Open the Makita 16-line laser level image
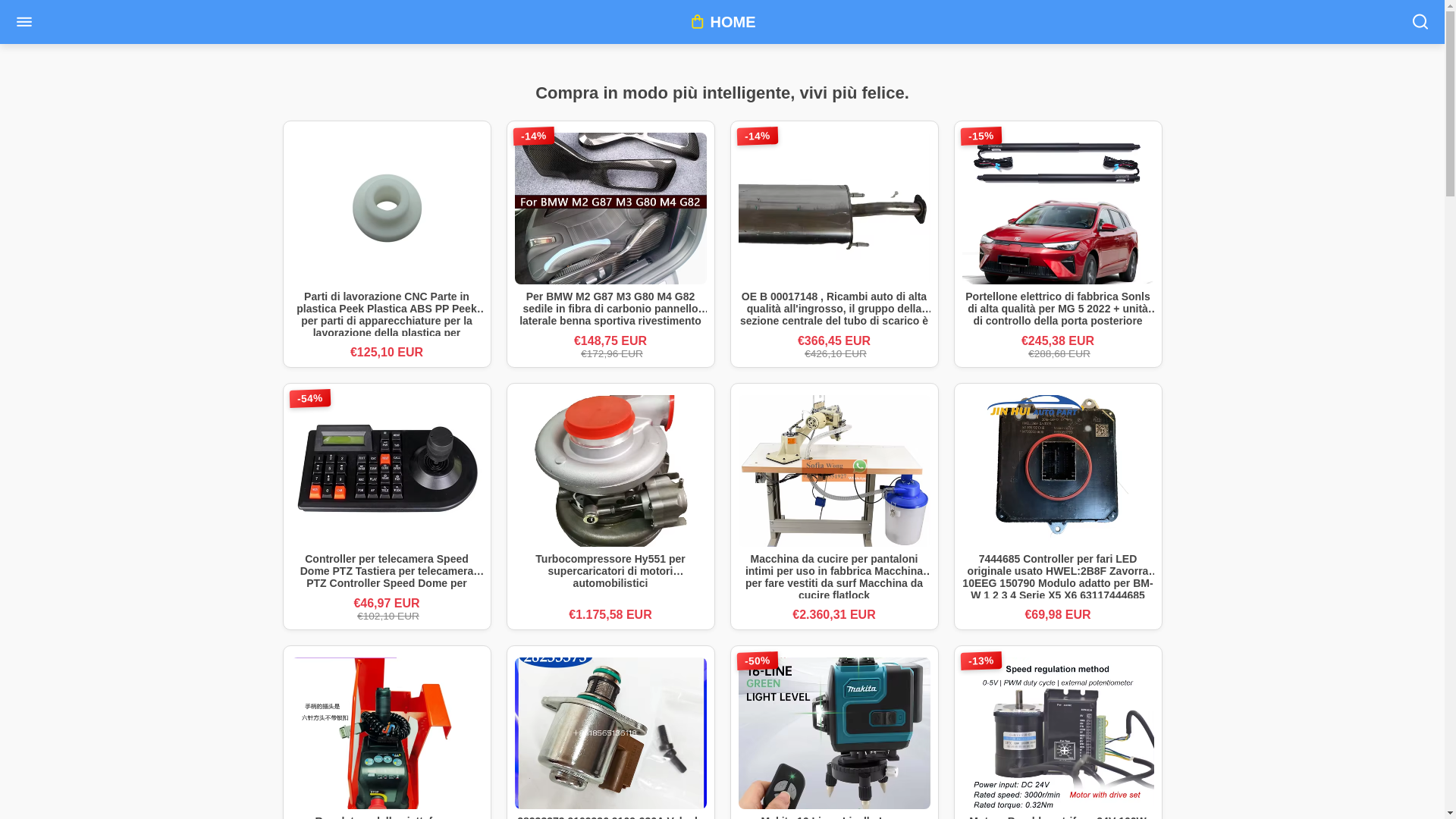Image resolution: width=1456 pixels, height=819 pixels. tap(834, 733)
